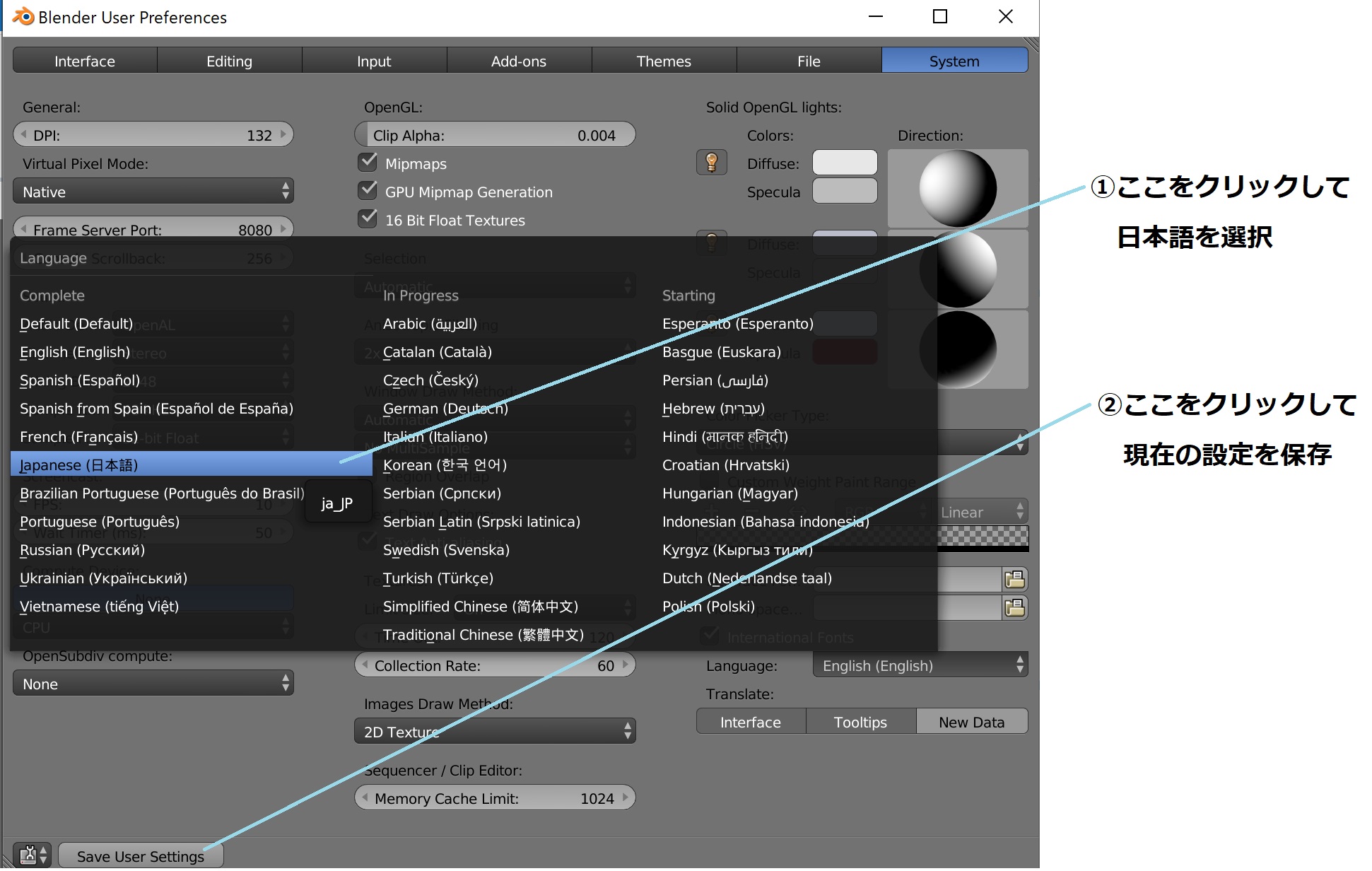Expand the OpenSubdiv compute None dropdown
Screen dimensions: 1372x871
153,684
